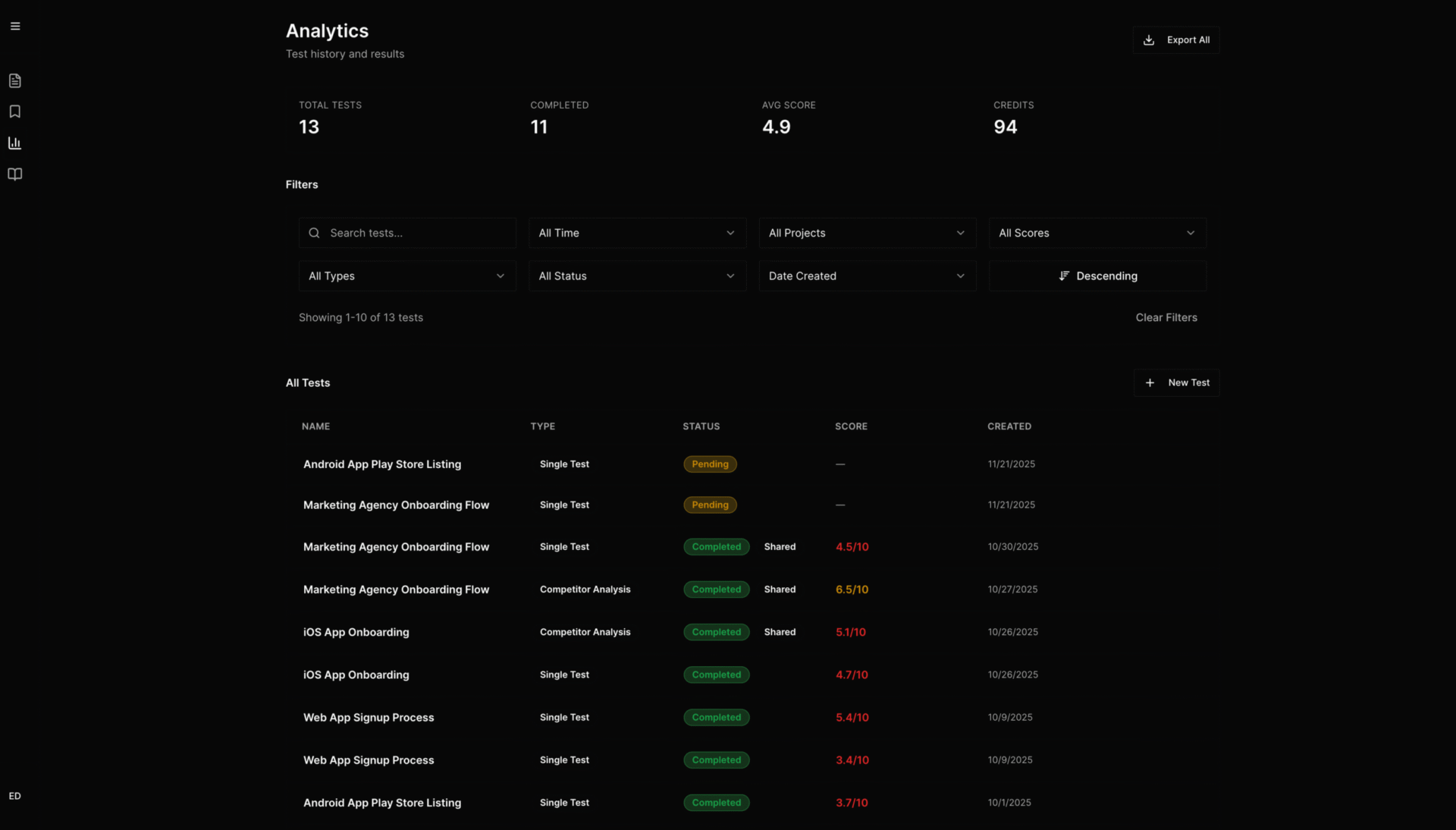Open the All Scores dropdown
Screen dimensions: 1456x830
(1097, 233)
